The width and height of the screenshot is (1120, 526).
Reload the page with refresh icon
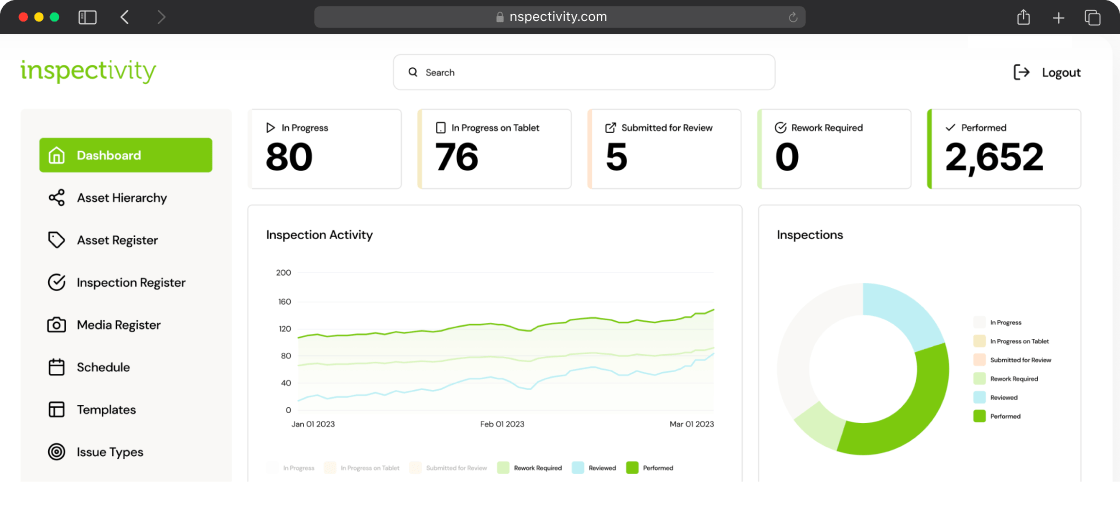click(792, 17)
